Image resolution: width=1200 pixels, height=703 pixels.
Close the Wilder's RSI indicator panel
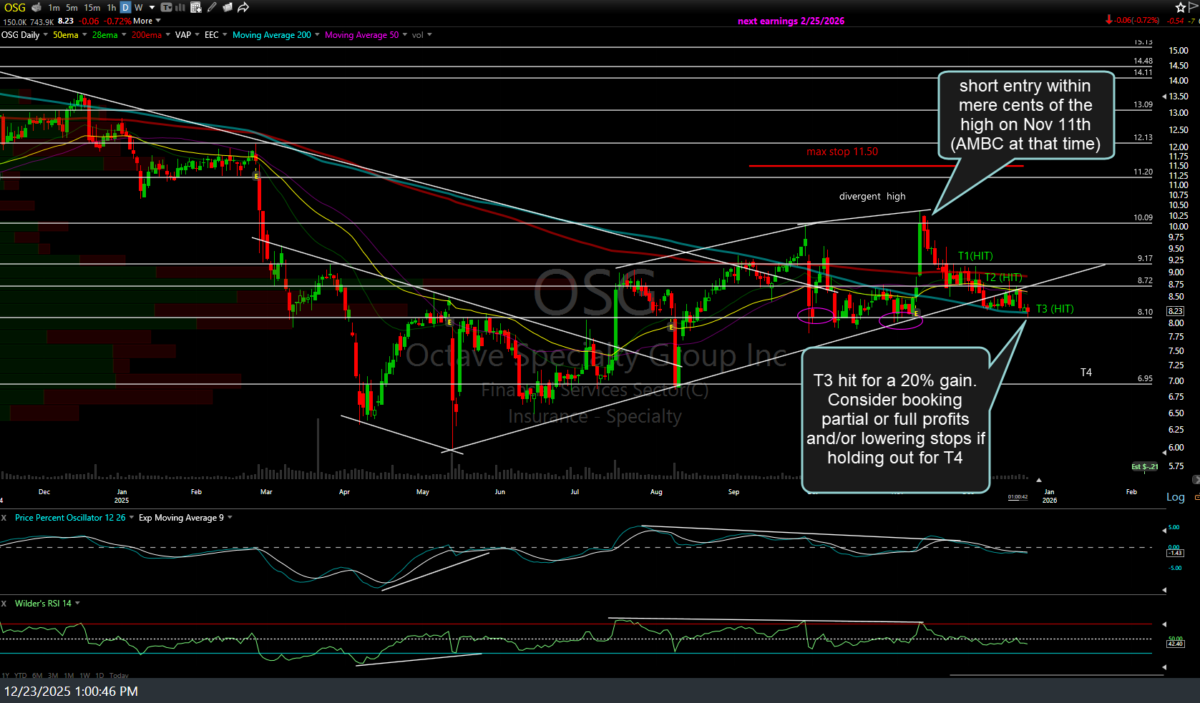5,604
